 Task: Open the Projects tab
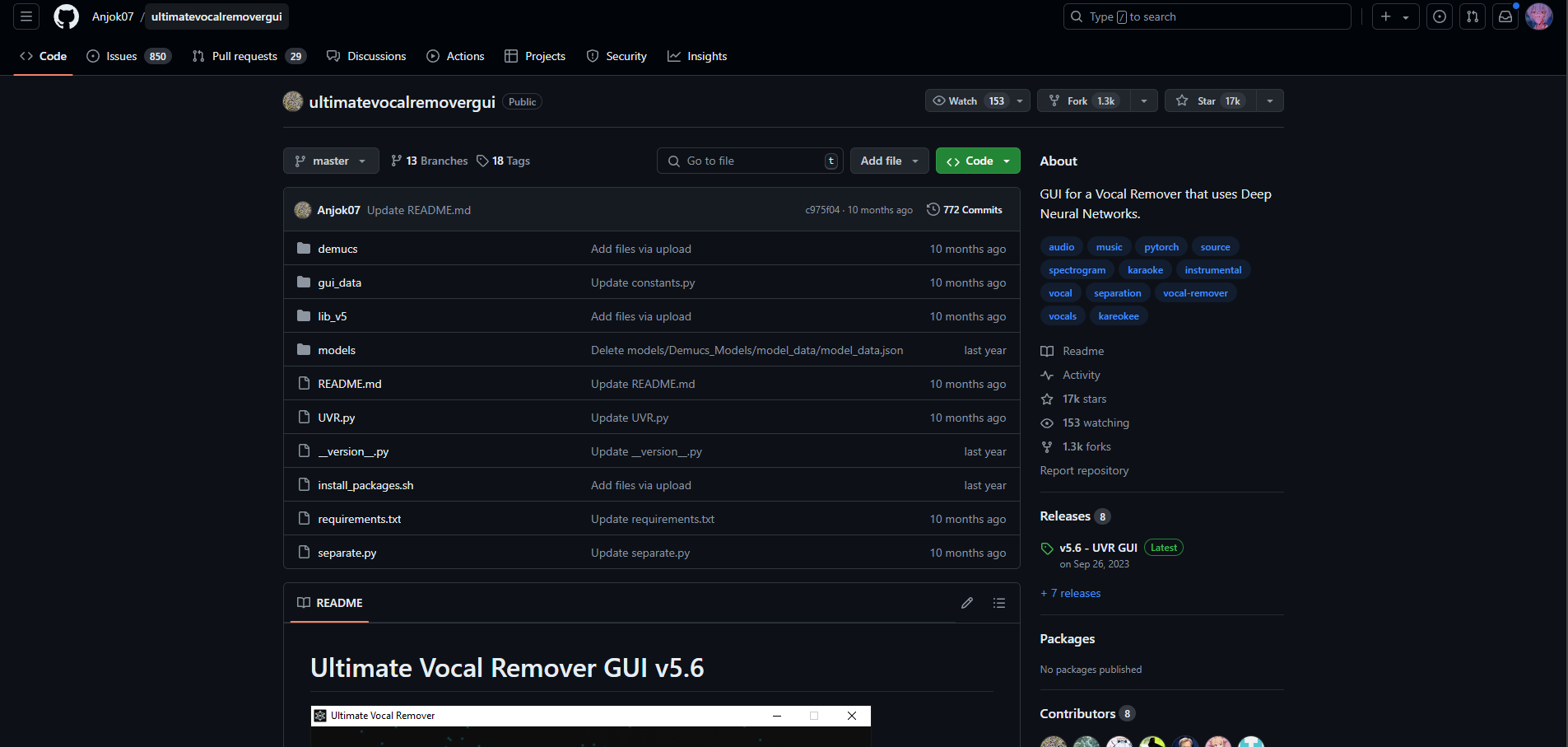click(x=535, y=56)
